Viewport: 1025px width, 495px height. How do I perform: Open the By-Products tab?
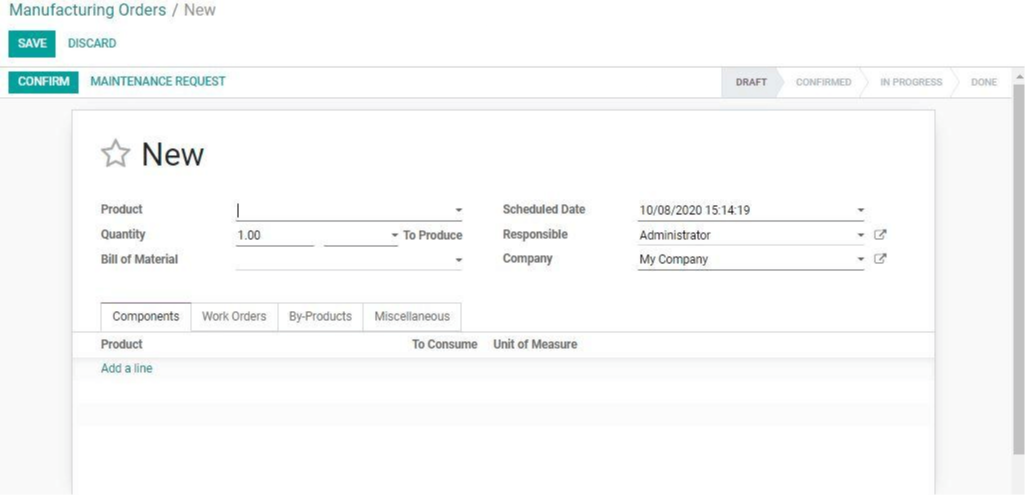pyautogui.click(x=320, y=316)
